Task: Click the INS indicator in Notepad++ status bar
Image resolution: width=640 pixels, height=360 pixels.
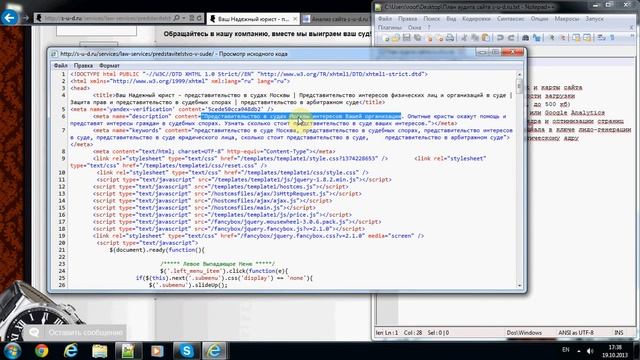Action: [619, 333]
